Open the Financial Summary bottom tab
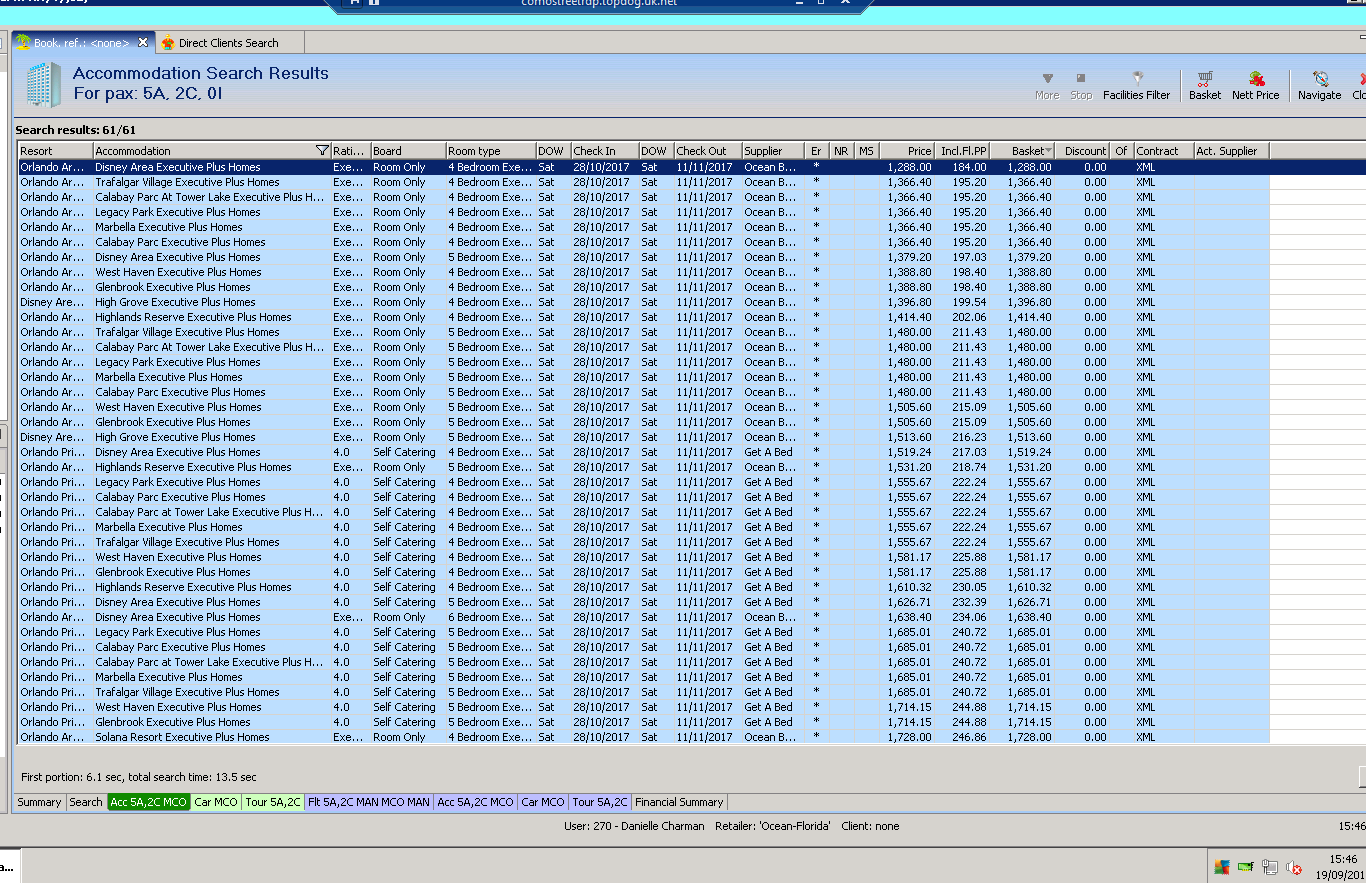1366x883 pixels. [x=678, y=802]
